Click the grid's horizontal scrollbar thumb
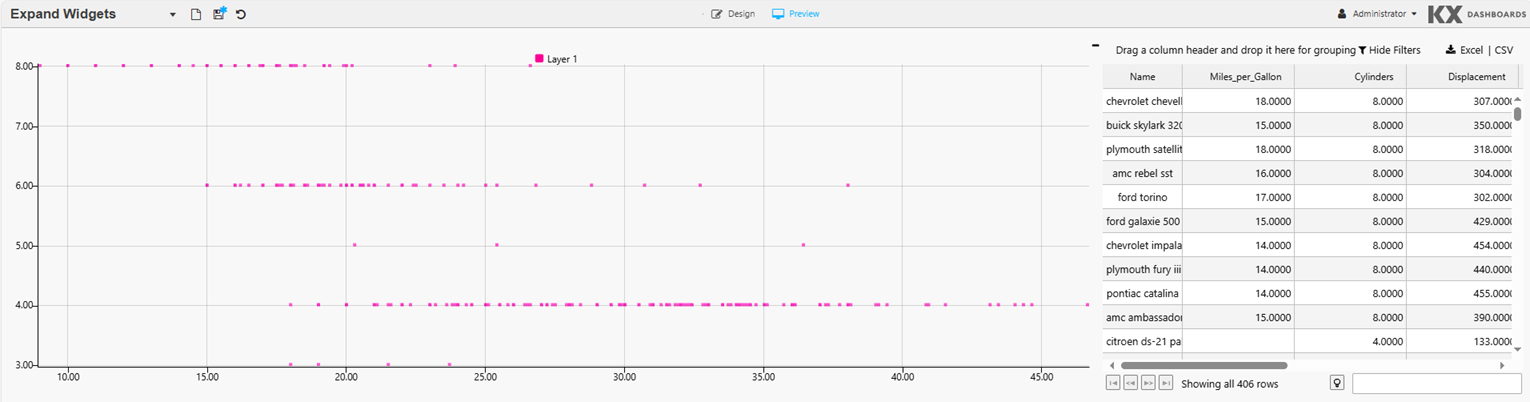1530x402 pixels. pos(1204,366)
